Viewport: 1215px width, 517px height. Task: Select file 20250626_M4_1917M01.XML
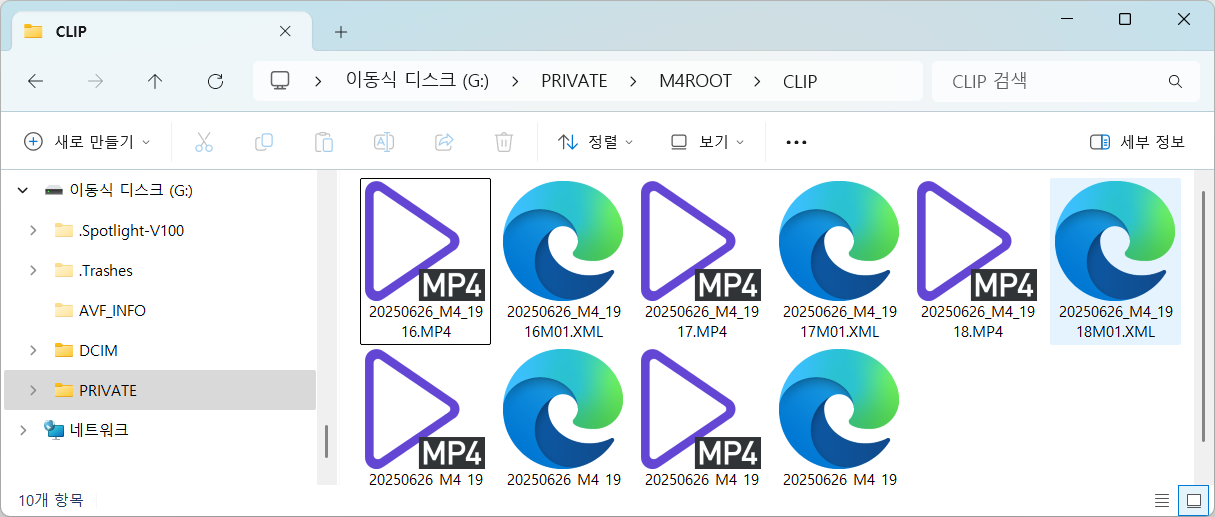[839, 261]
